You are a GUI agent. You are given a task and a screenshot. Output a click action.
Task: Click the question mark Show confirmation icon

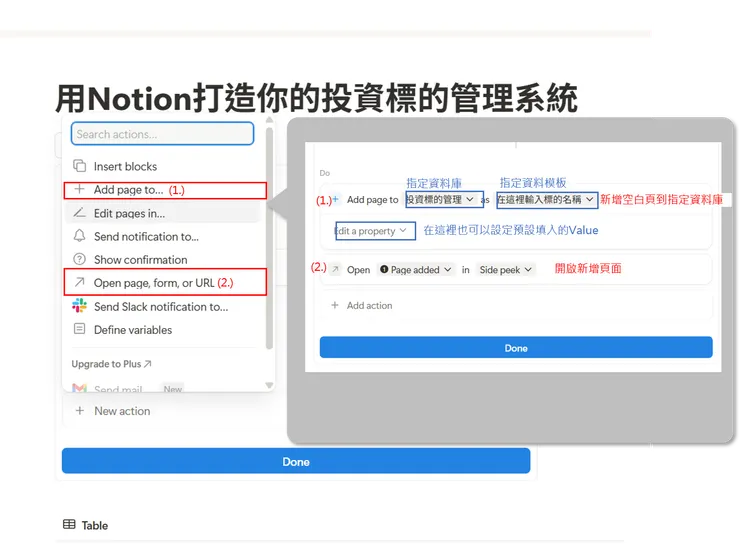tap(79, 259)
